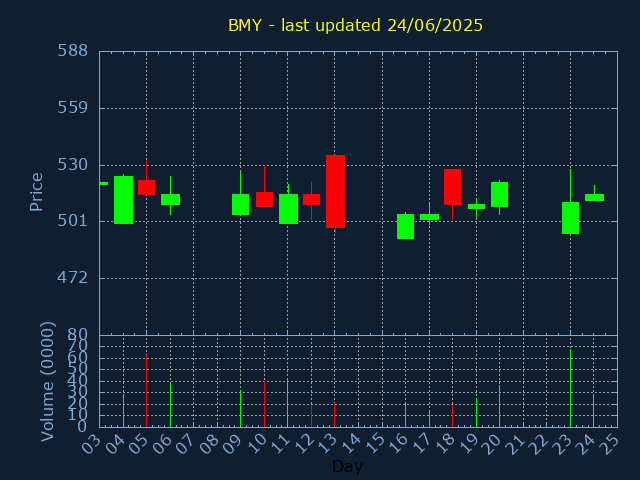The width and height of the screenshot is (640, 480).
Task: Click the small green candlestick for day 19
Action: point(476,207)
